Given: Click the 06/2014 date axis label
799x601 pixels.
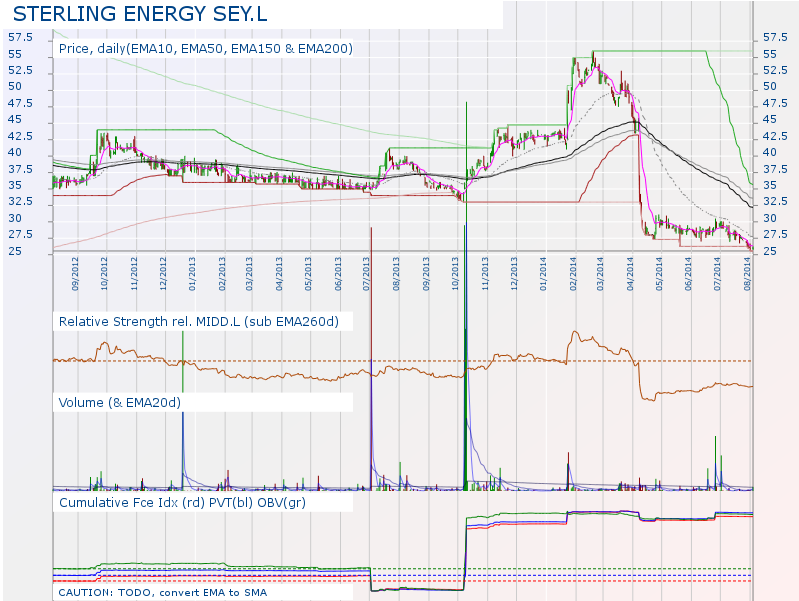Looking at the screenshot, I should click(688, 274).
